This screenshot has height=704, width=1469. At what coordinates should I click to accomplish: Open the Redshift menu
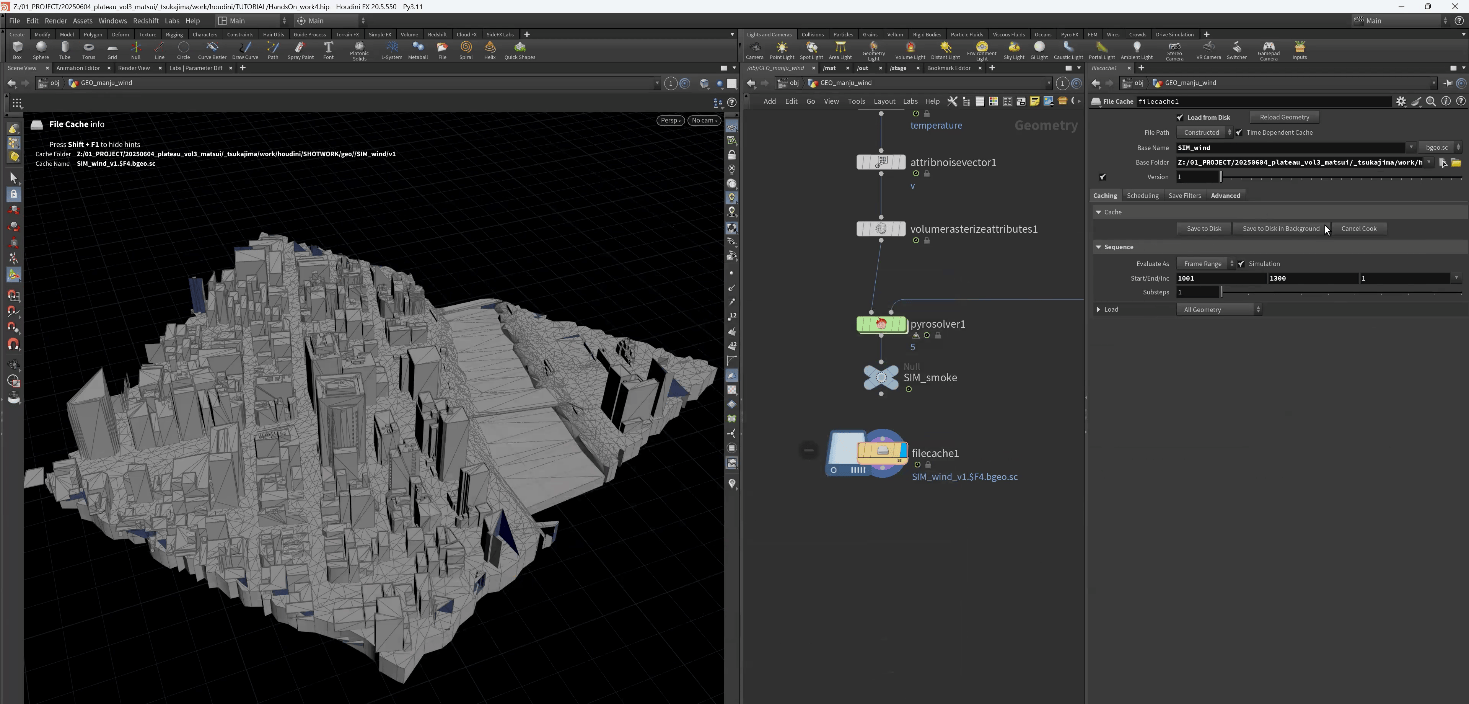point(145,20)
